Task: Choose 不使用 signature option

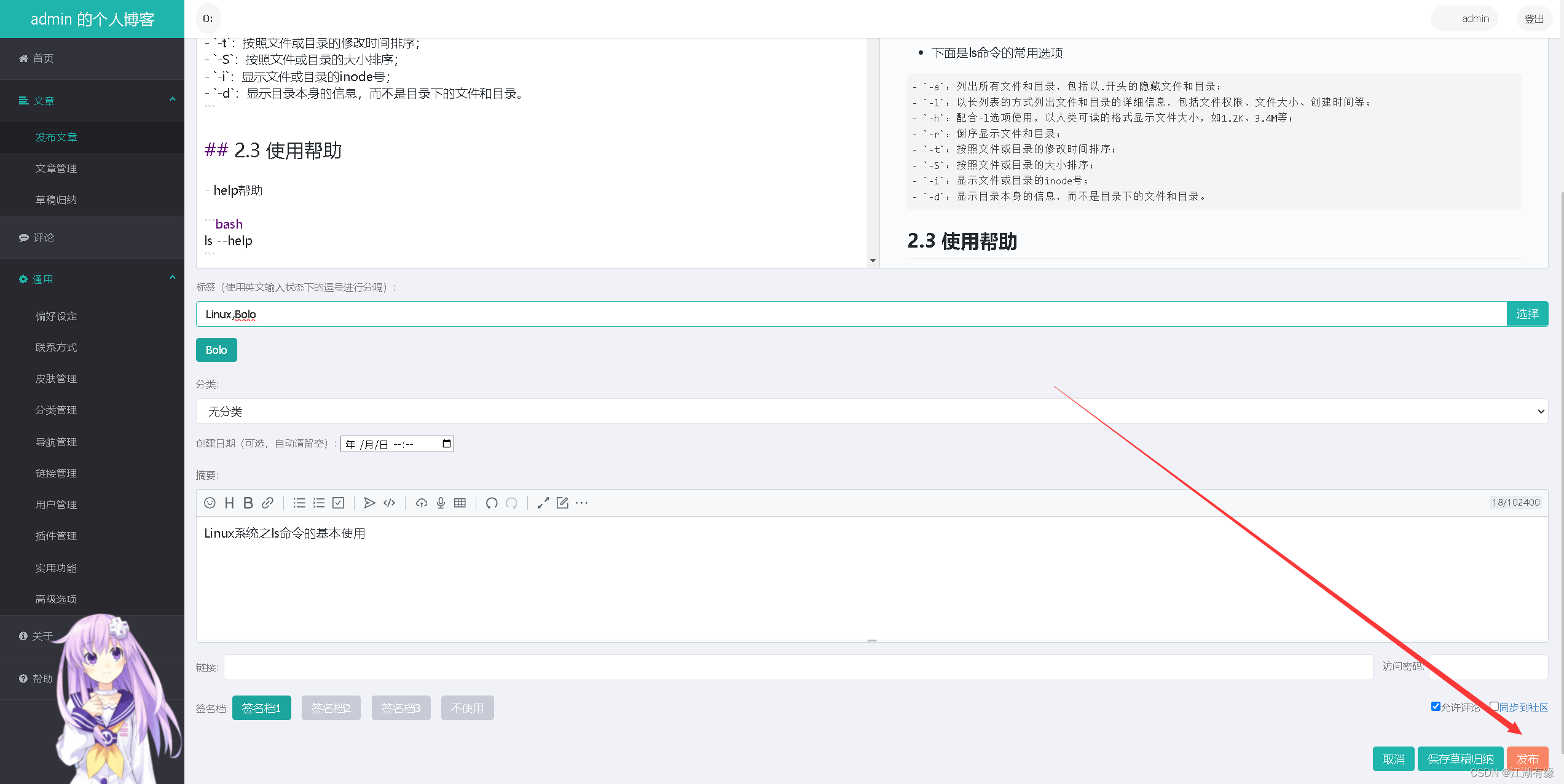Action: click(x=467, y=708)
